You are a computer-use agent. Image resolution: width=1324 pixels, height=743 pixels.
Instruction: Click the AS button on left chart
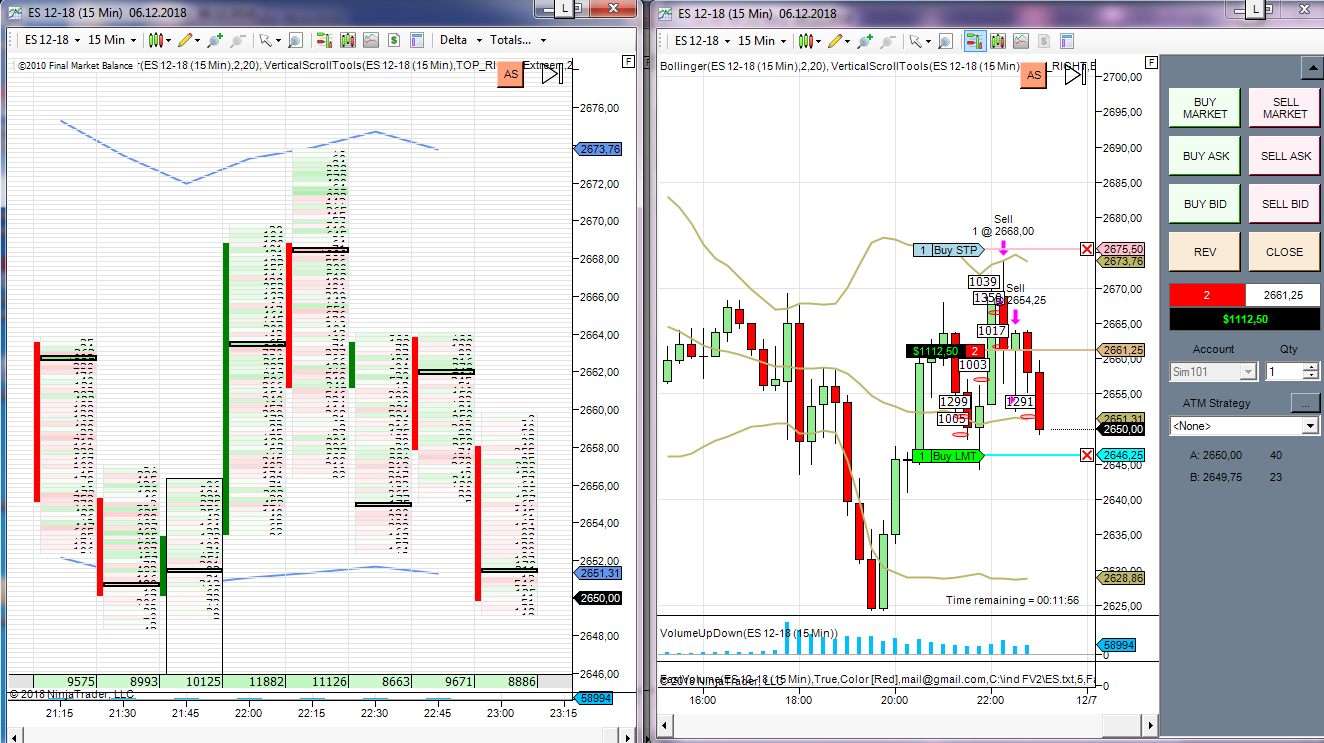(x=511, y=74)
